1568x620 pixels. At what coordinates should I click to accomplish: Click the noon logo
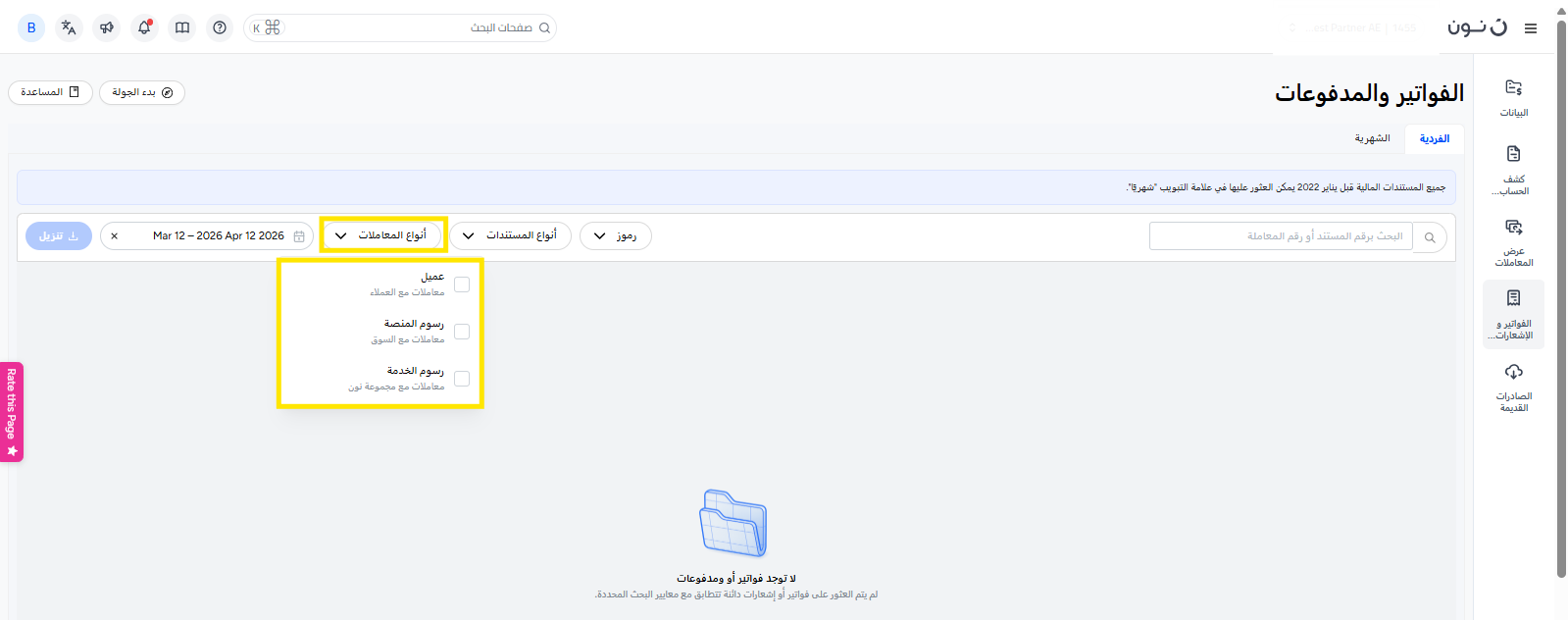point(1477,27)
